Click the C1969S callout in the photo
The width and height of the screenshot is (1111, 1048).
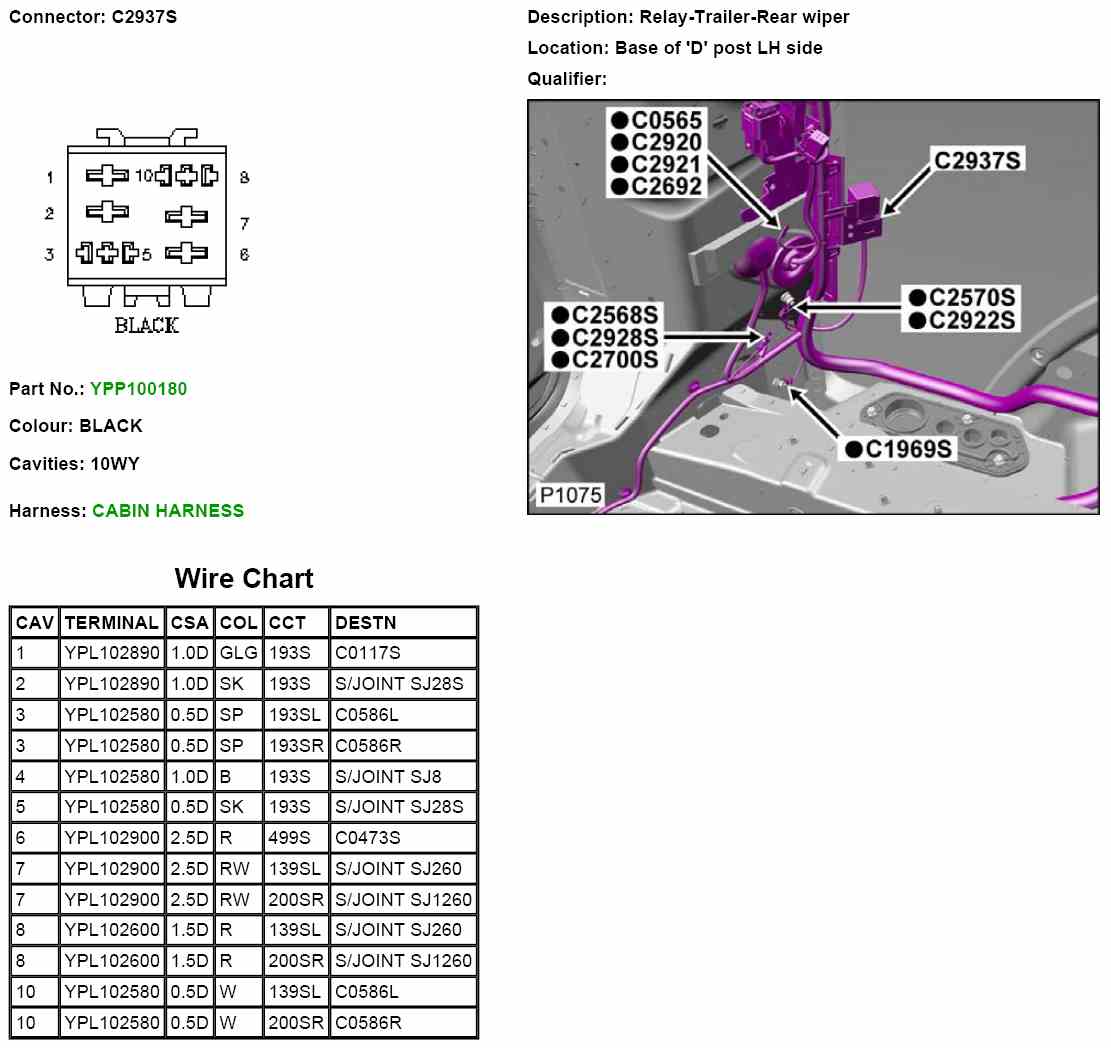pos(909,449)
